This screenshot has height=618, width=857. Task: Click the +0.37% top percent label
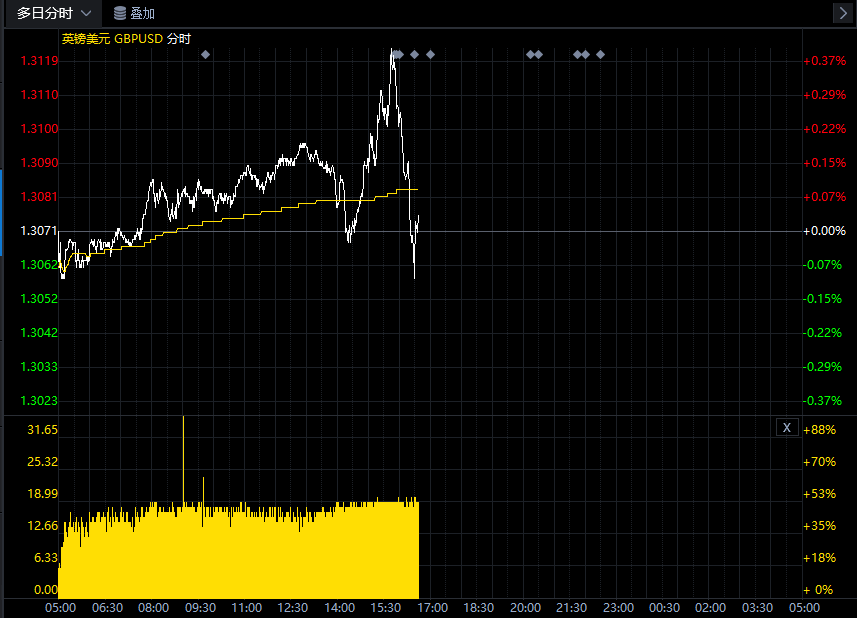click(825, 61)
